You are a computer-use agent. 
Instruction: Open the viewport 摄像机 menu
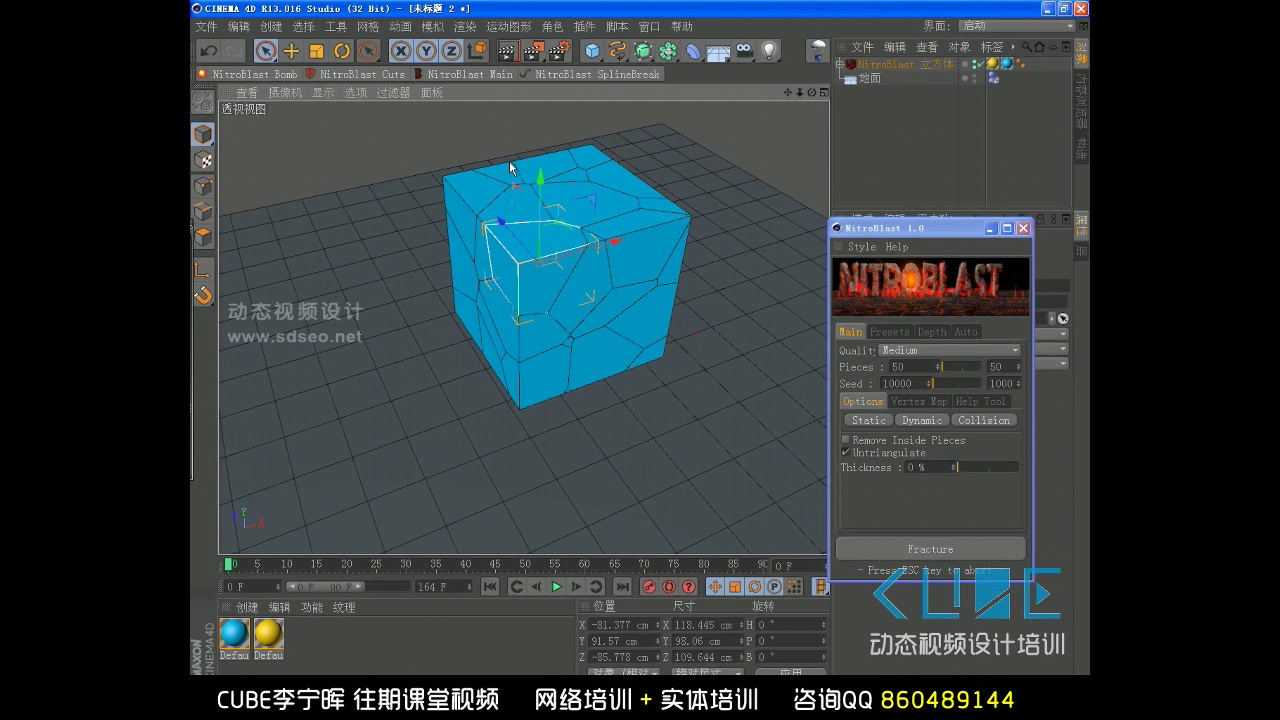click(x=285, y=93)
